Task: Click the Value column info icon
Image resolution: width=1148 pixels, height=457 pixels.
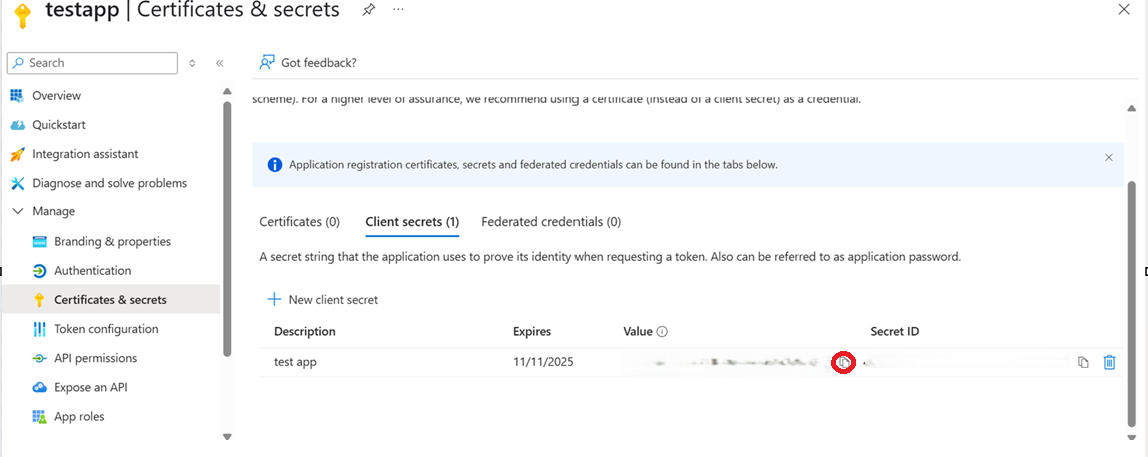Action: pyautogui.click(x=662, y=332)
